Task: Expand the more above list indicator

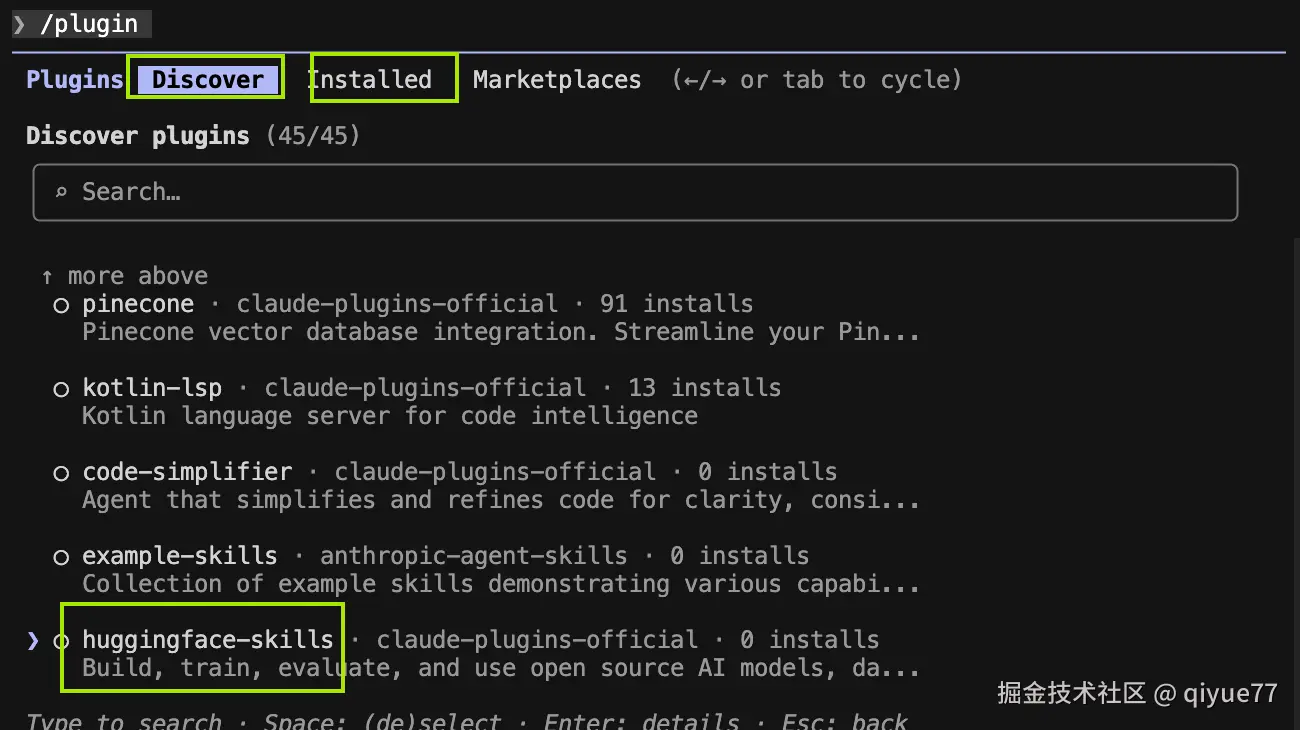Action: [137, 276]
